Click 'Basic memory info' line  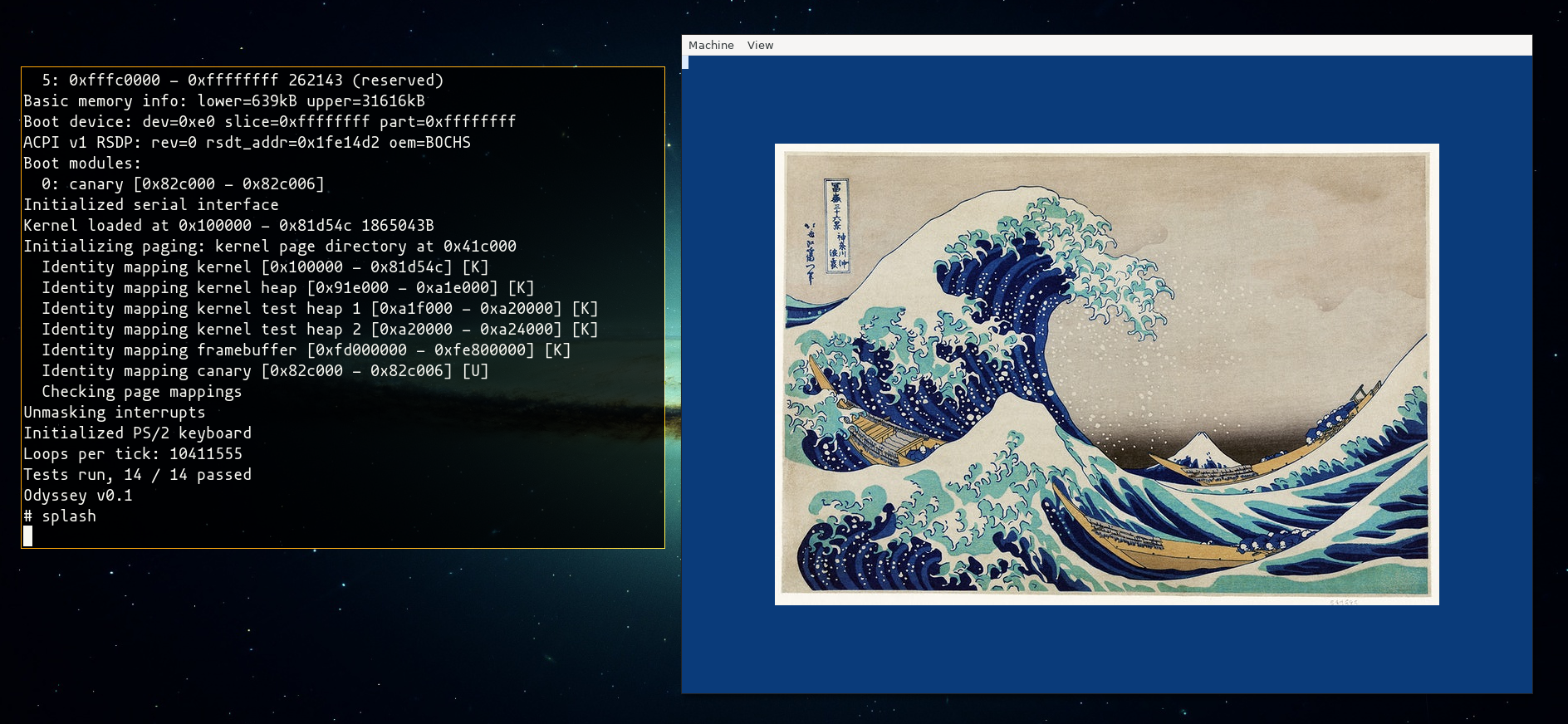(x=224, y=100)
